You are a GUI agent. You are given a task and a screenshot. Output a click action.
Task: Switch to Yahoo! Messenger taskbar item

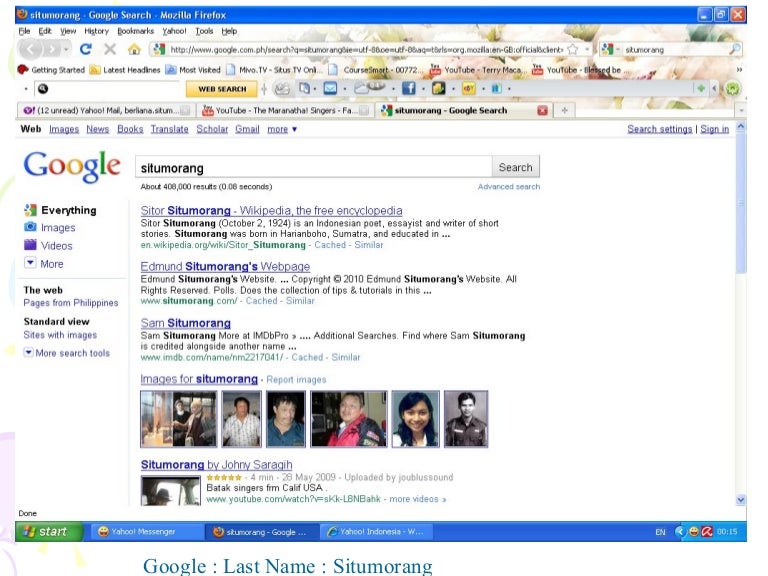coord(145,531)
